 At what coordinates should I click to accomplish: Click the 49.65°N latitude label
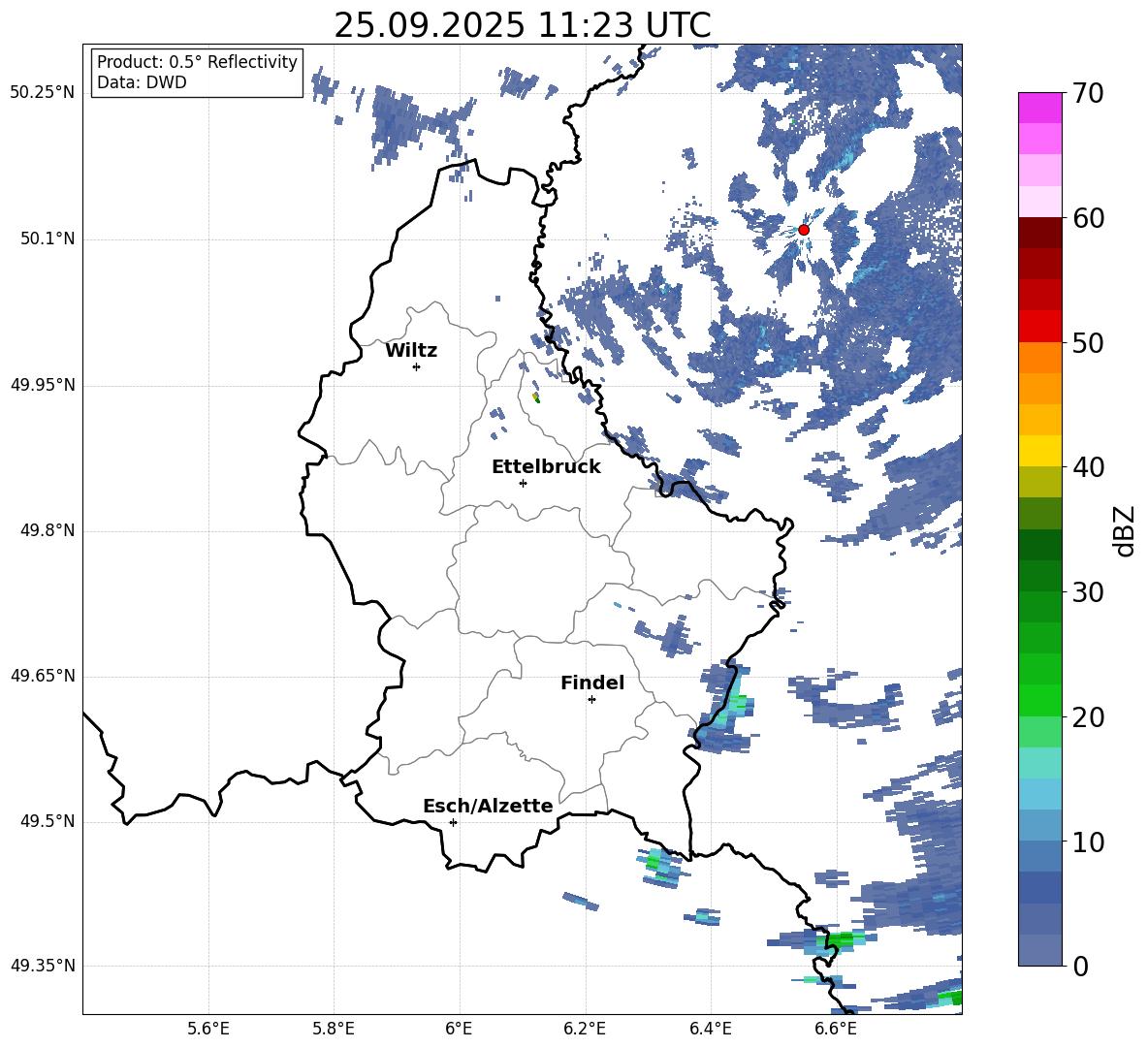(42, 676)
